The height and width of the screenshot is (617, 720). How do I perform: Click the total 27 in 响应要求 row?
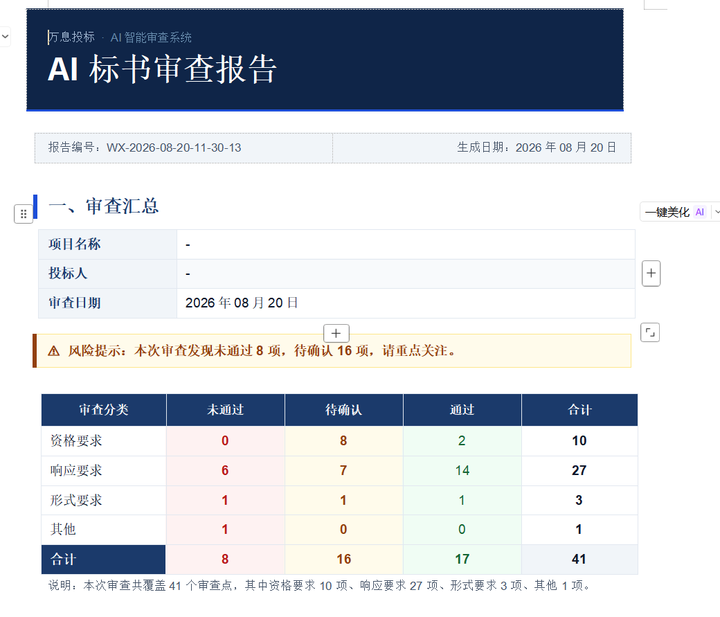pos(579,471)
